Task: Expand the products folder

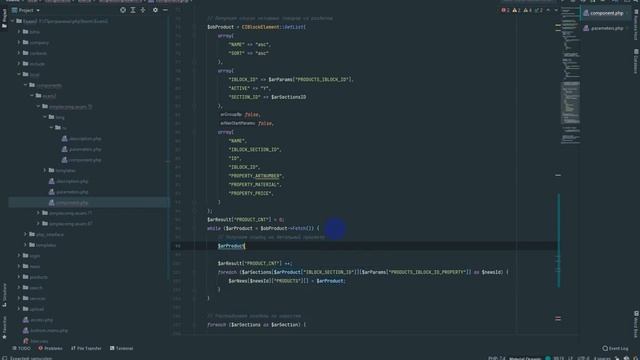Action: (19, 277)
